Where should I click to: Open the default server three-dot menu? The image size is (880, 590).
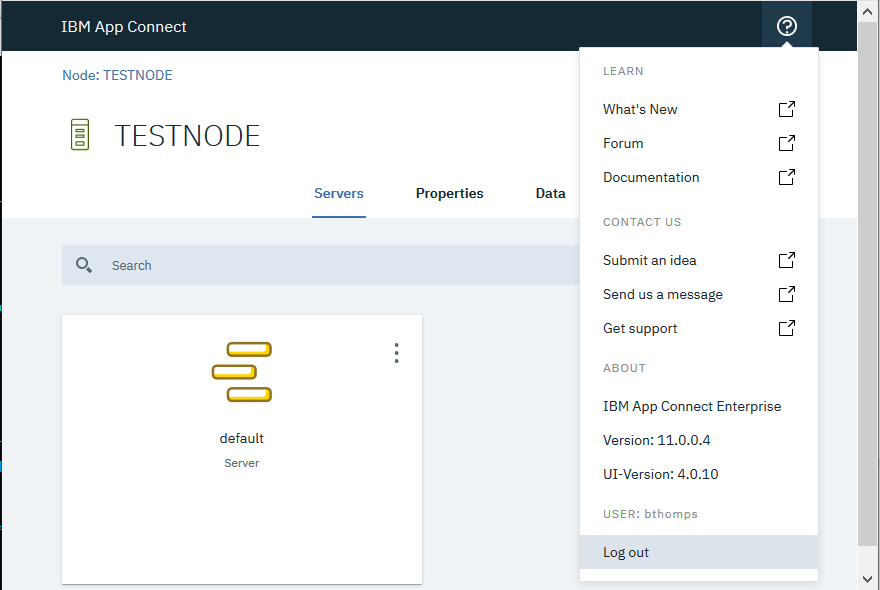click(396, 353)
